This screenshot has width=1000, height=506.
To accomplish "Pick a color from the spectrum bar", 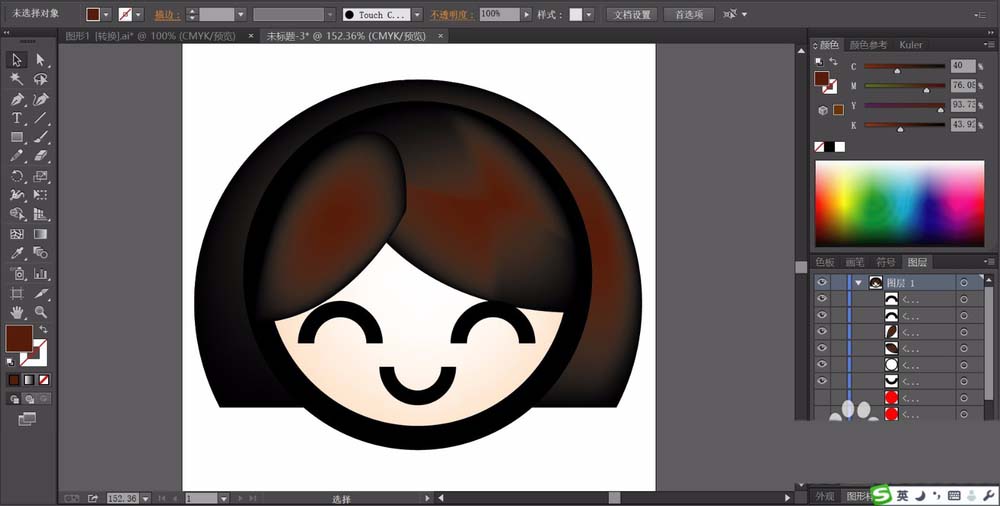I will tap(899, 204).
